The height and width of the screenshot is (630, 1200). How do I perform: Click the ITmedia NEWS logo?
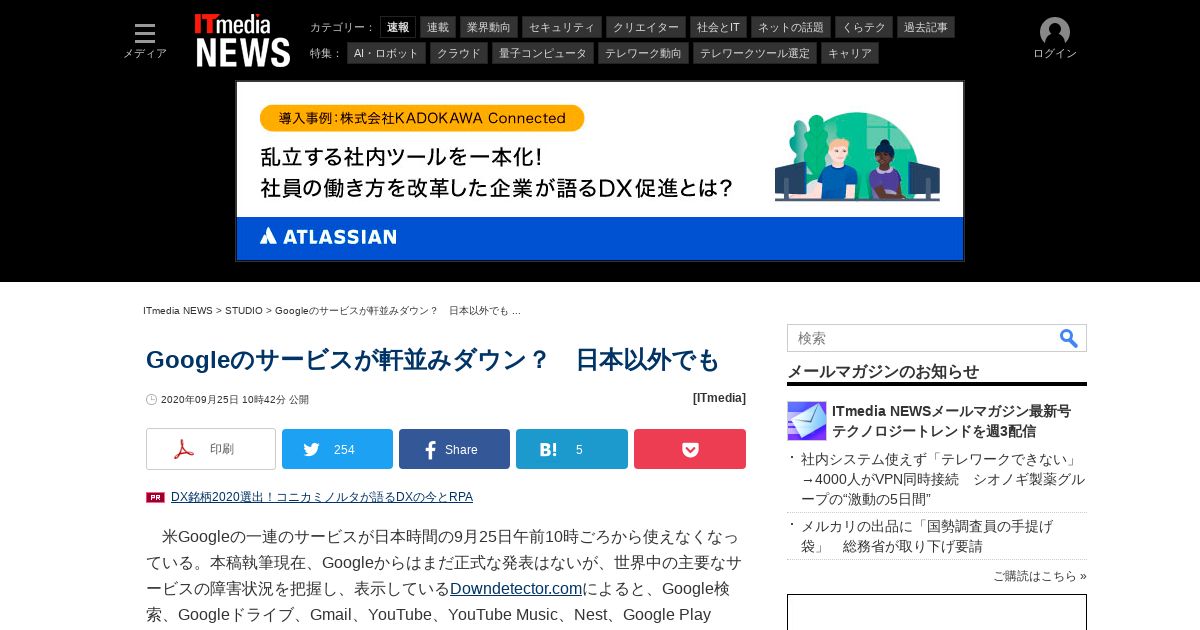point(242,41)
